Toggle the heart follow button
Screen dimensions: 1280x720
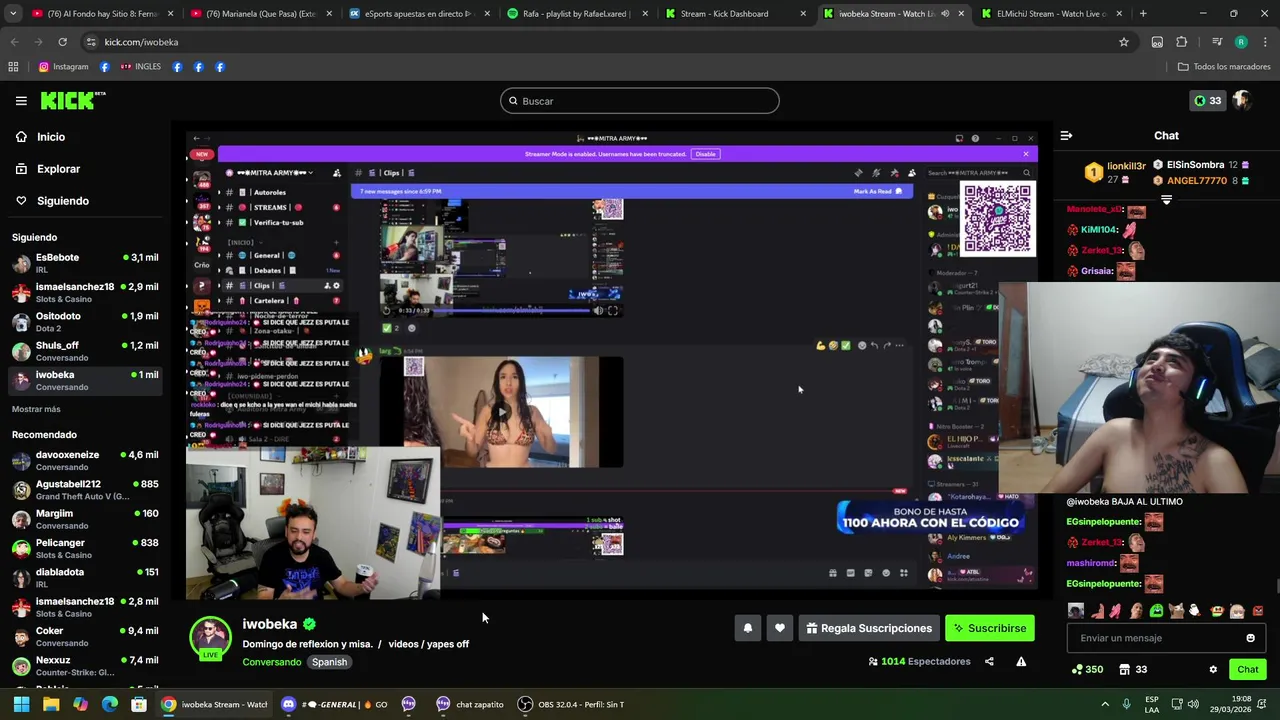[x=780, y=628]
